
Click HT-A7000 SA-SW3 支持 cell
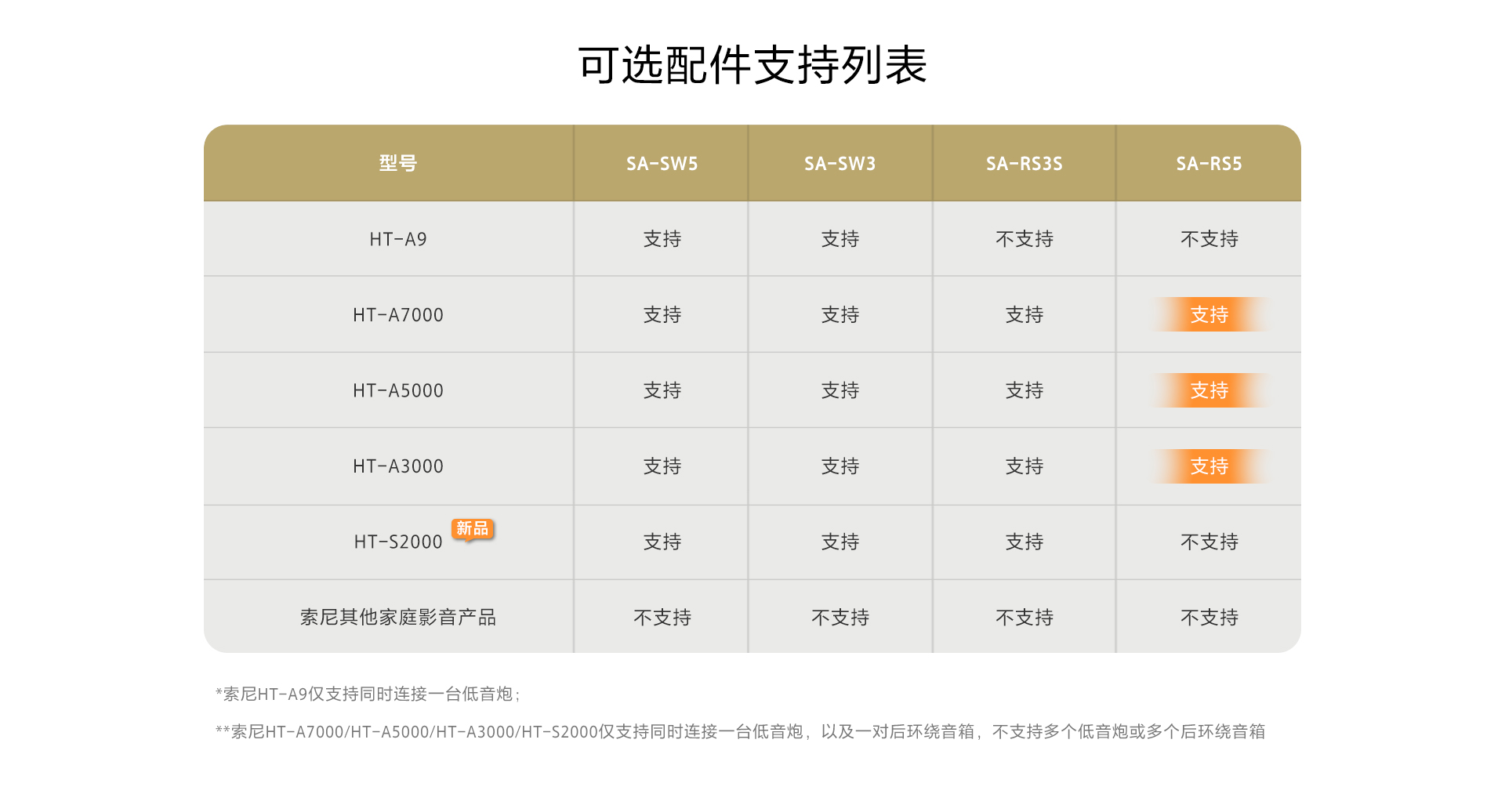[840, 315]
